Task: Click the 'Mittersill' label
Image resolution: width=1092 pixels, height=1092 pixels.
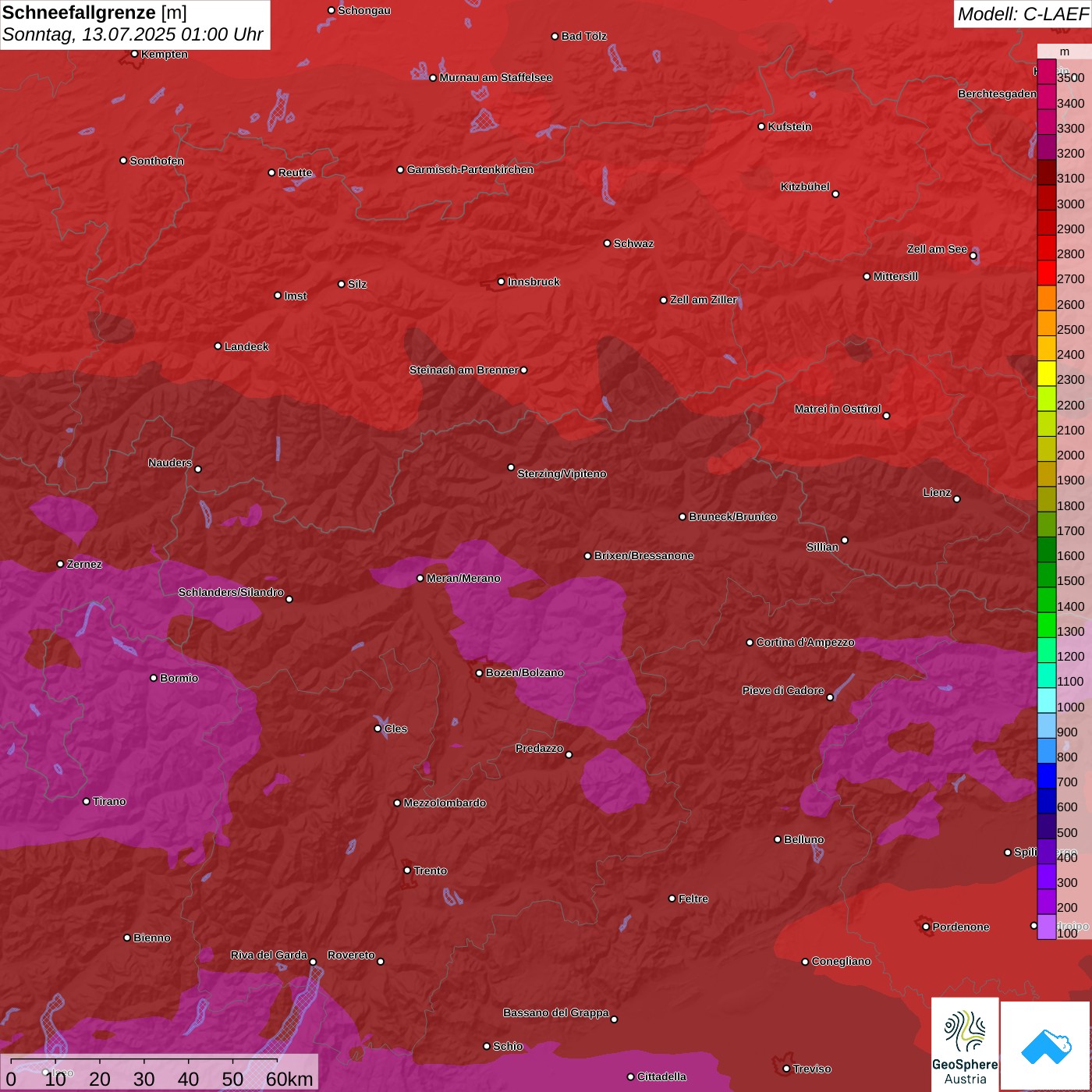Action: point(895,277)
